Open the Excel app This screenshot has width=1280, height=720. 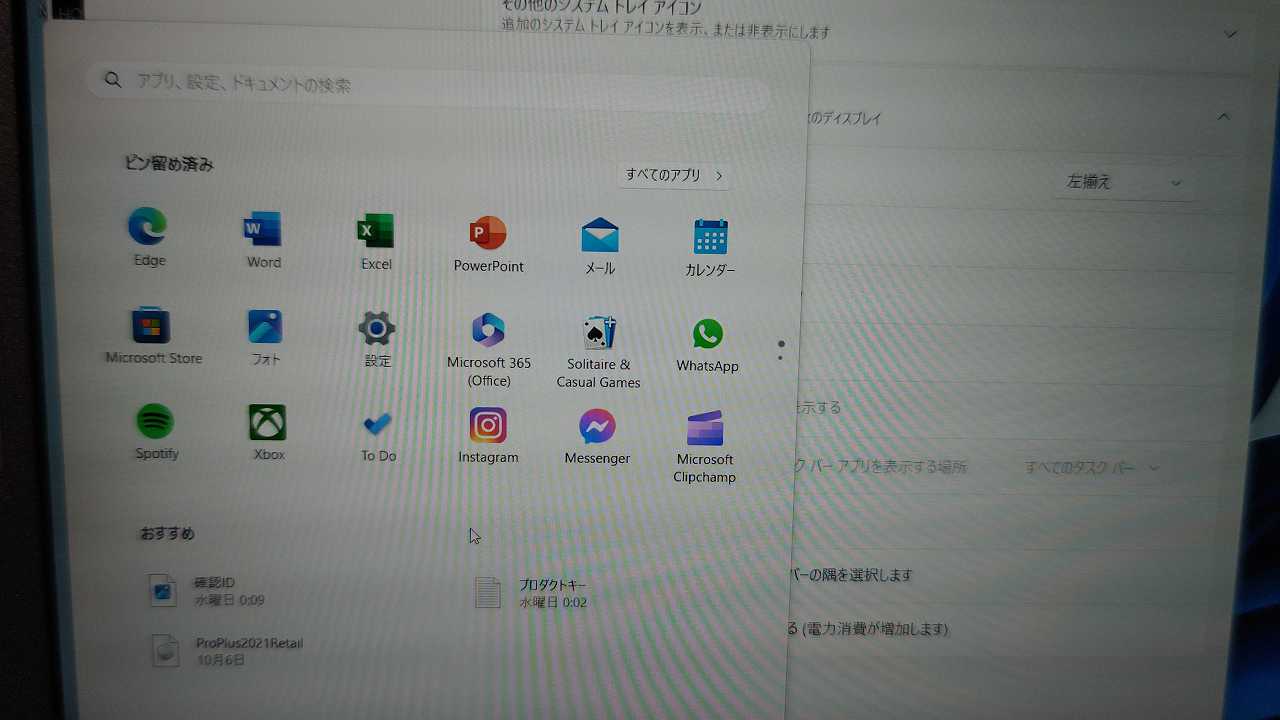376,241
